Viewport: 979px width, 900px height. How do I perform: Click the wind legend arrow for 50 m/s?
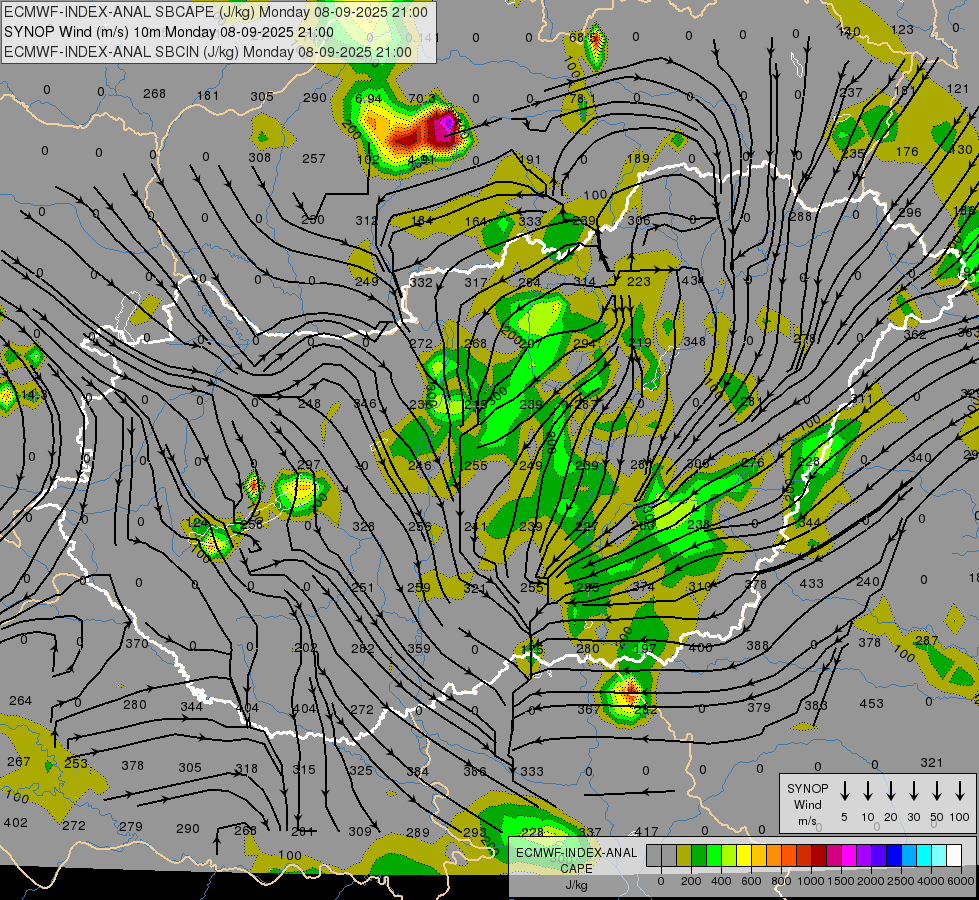(937, 791)
